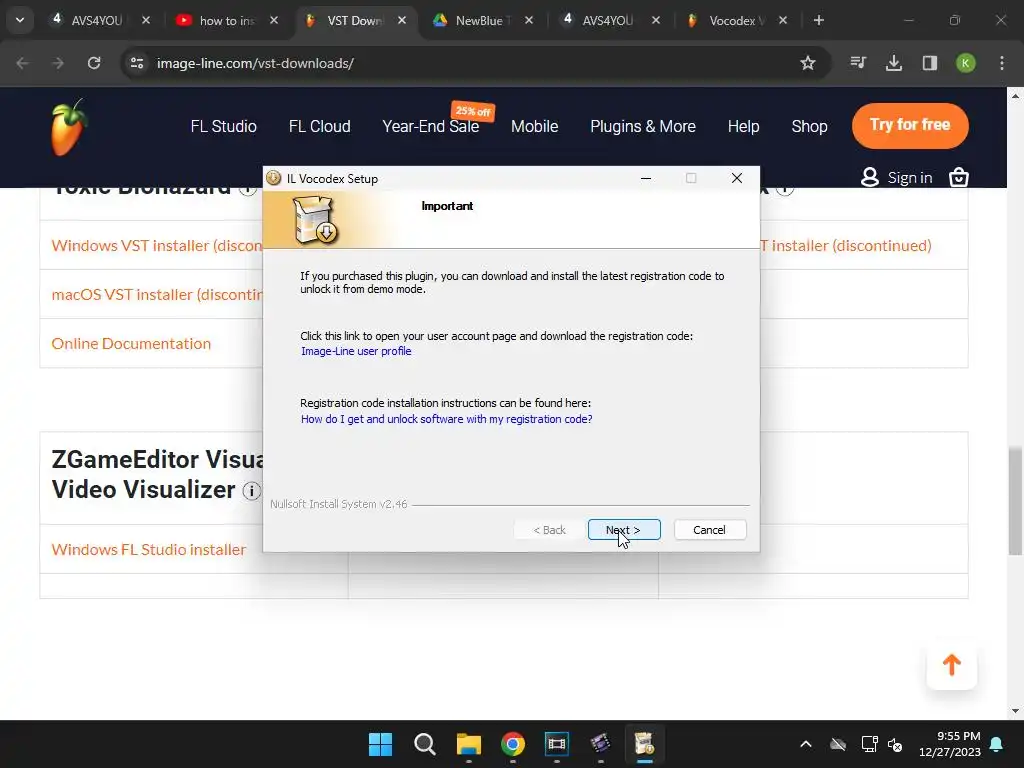Click the scrollbar down arrow
Viewport: 1024px width, 768px height.
(1016, 711)
